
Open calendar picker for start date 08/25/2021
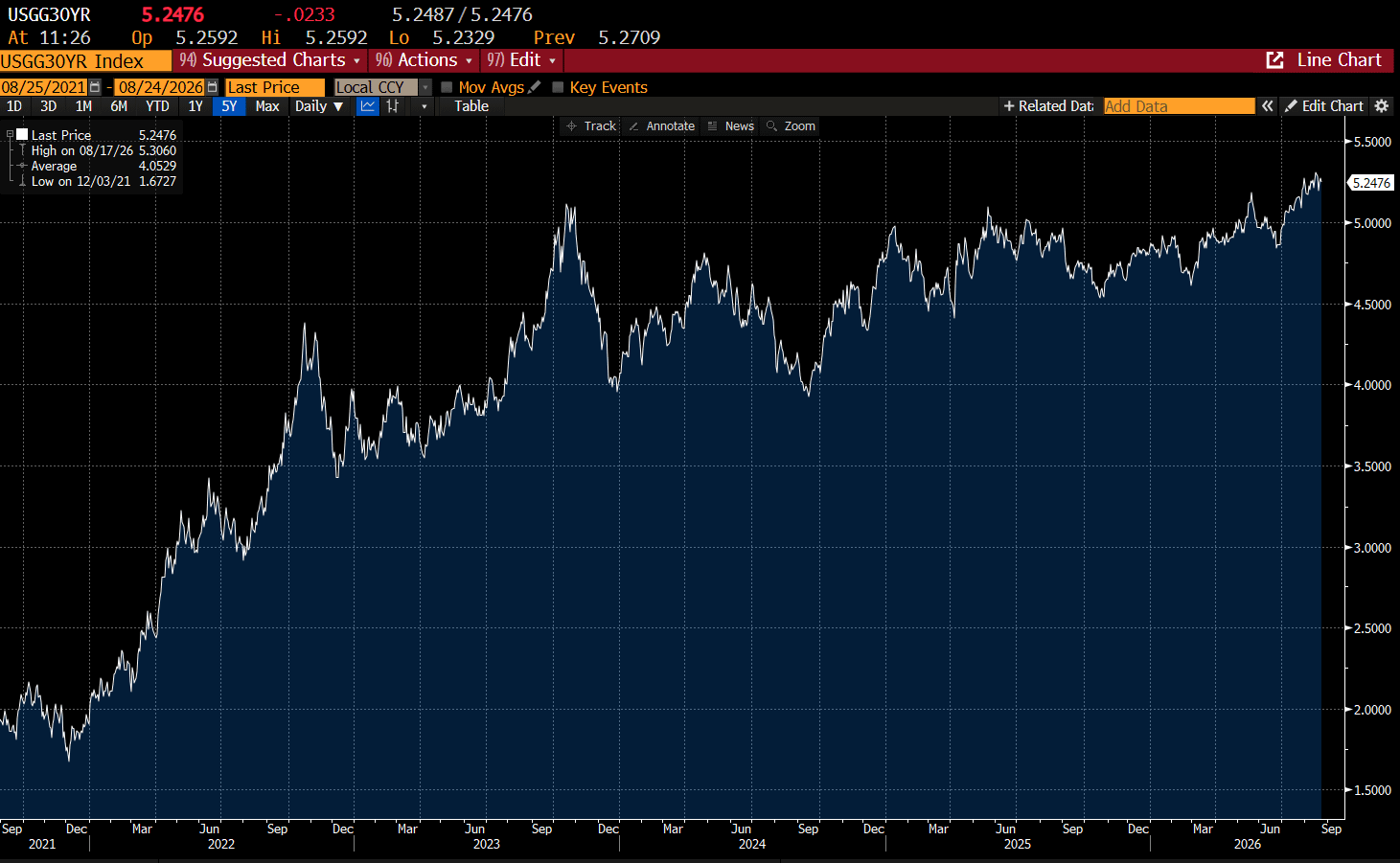(95, 87)
